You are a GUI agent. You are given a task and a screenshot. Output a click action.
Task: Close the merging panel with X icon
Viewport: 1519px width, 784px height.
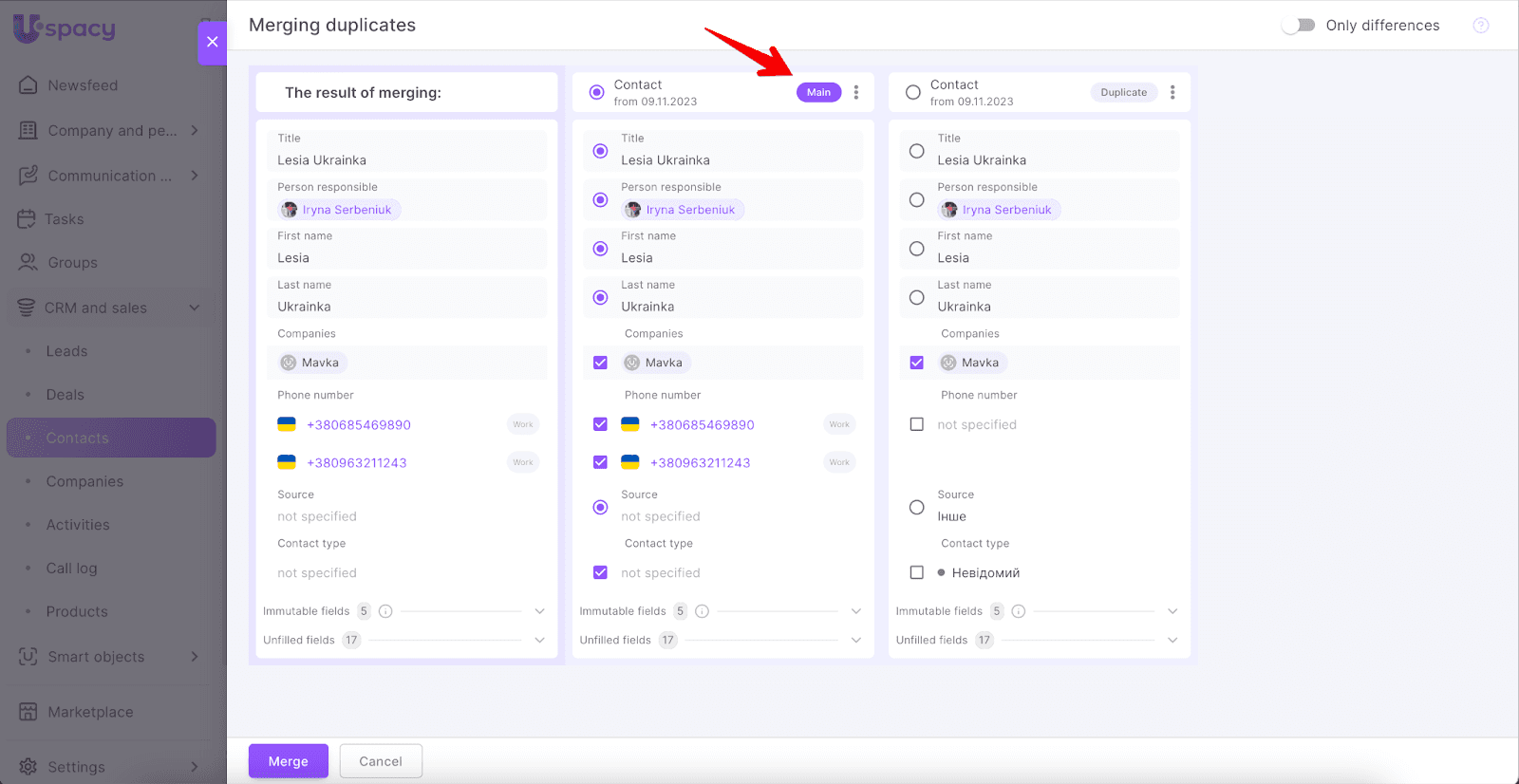click(212, 42)
